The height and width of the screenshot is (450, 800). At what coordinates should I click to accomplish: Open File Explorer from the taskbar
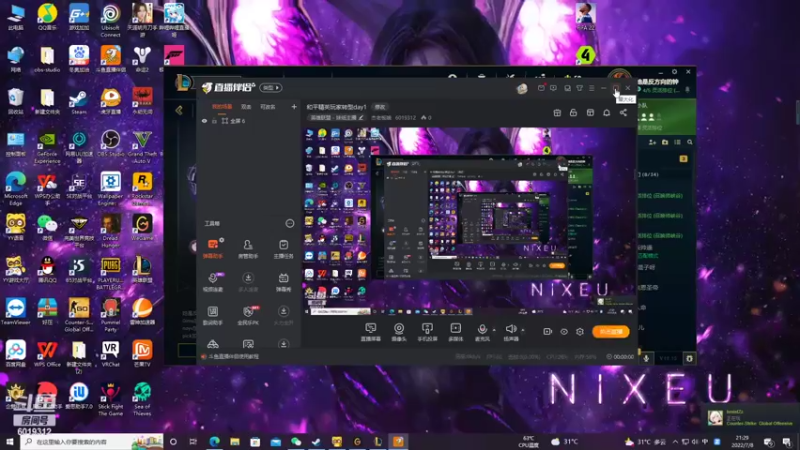click(x=235, y=442)
